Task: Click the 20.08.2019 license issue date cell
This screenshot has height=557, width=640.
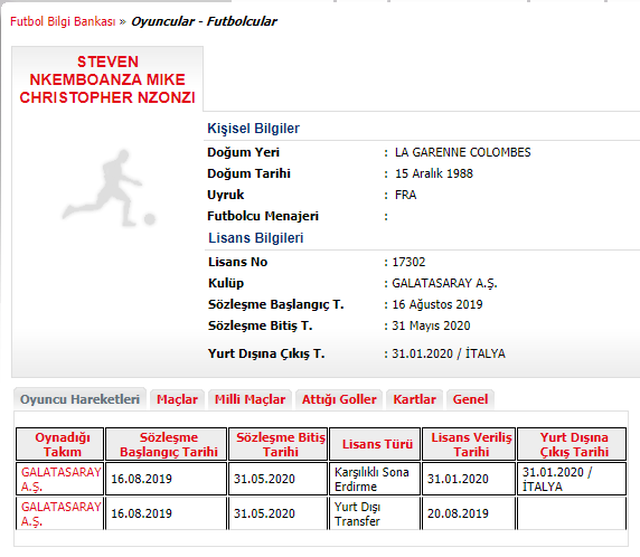Action: click(x=469, y=514)
